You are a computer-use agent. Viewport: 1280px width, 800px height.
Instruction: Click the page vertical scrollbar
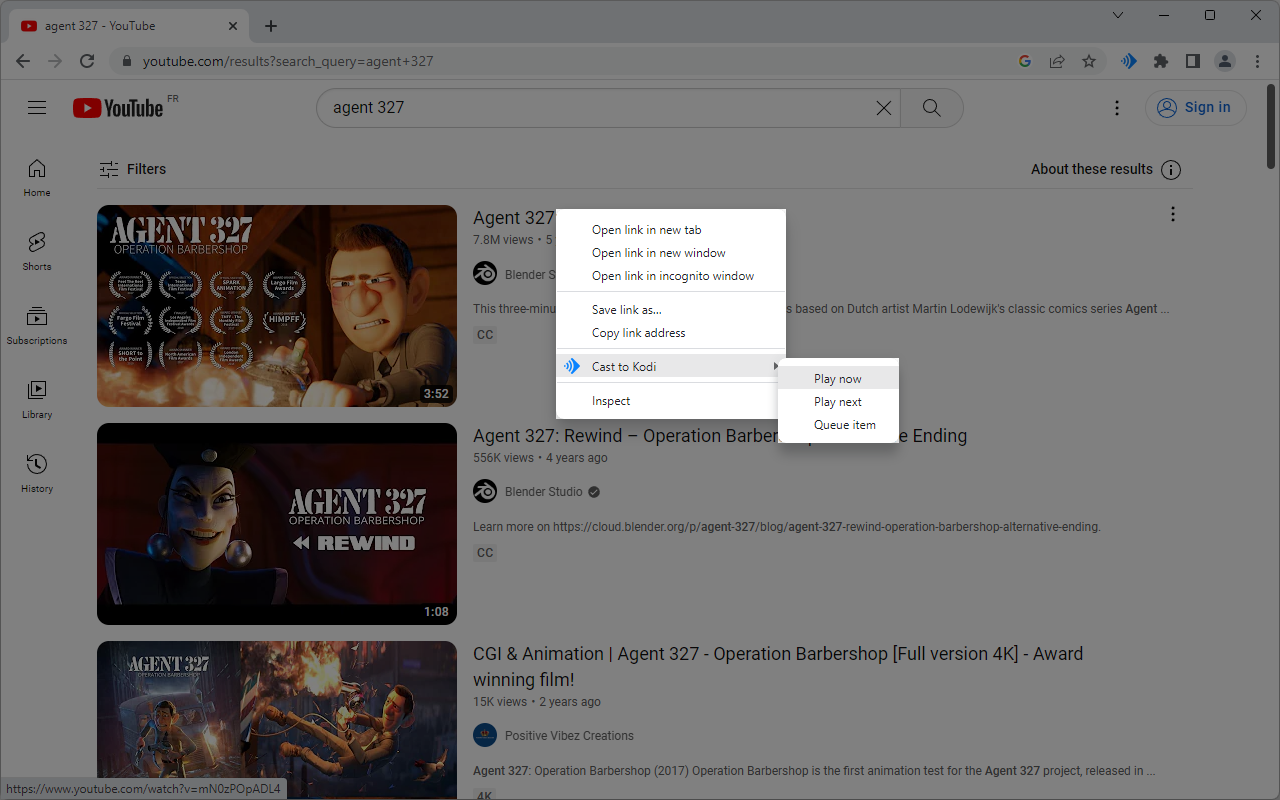[1271, 128]
